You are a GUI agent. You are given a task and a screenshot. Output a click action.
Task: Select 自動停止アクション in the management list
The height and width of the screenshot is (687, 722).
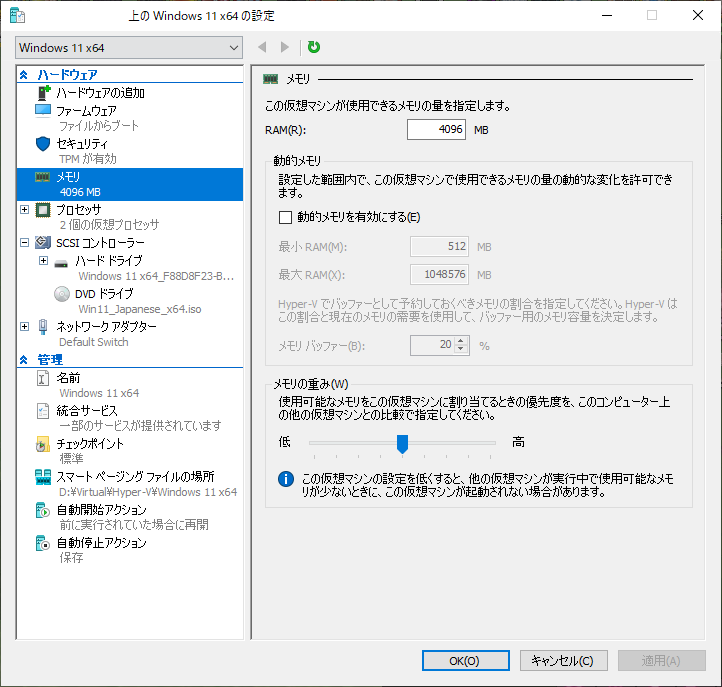pyautogui.click(x=101, y=543)
